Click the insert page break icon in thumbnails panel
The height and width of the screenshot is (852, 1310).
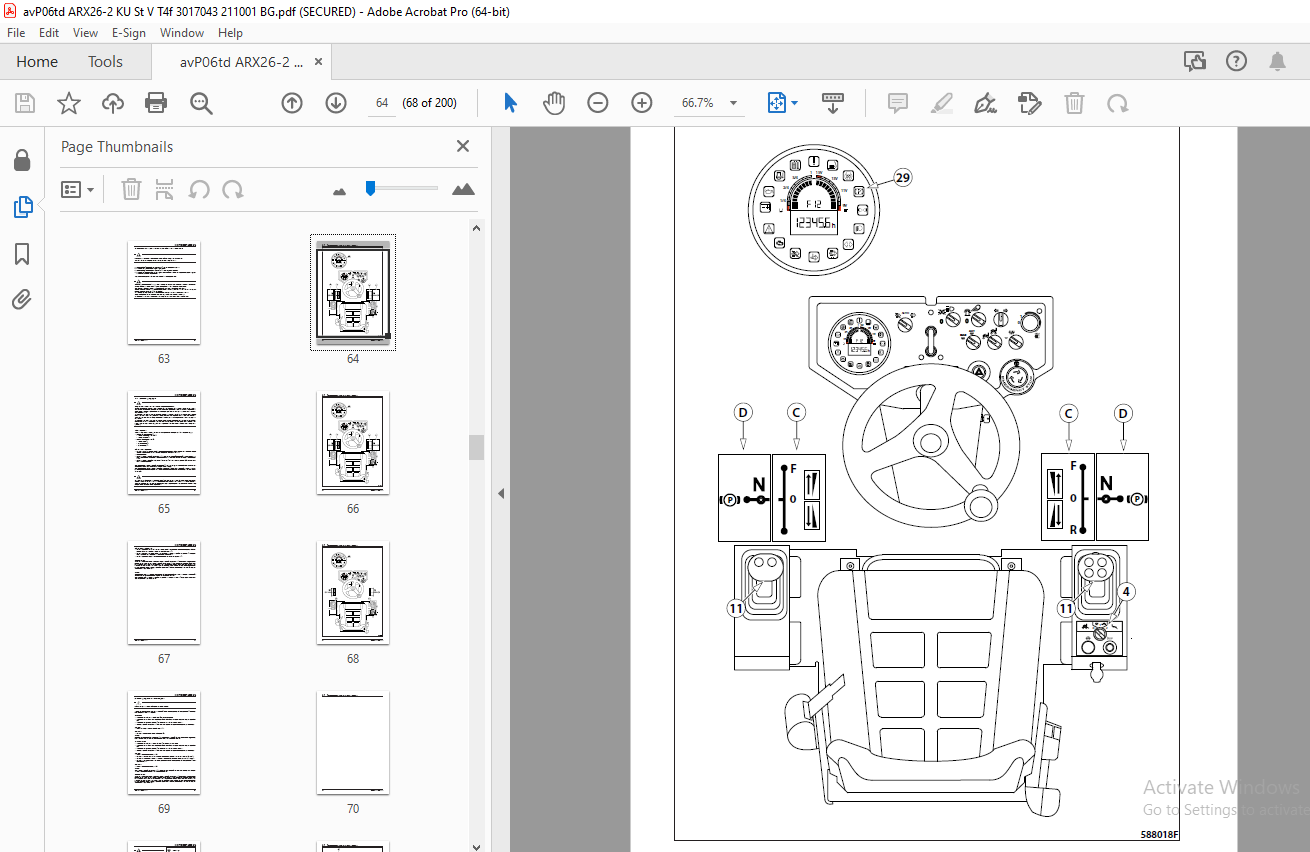click(x=166, y=189)
